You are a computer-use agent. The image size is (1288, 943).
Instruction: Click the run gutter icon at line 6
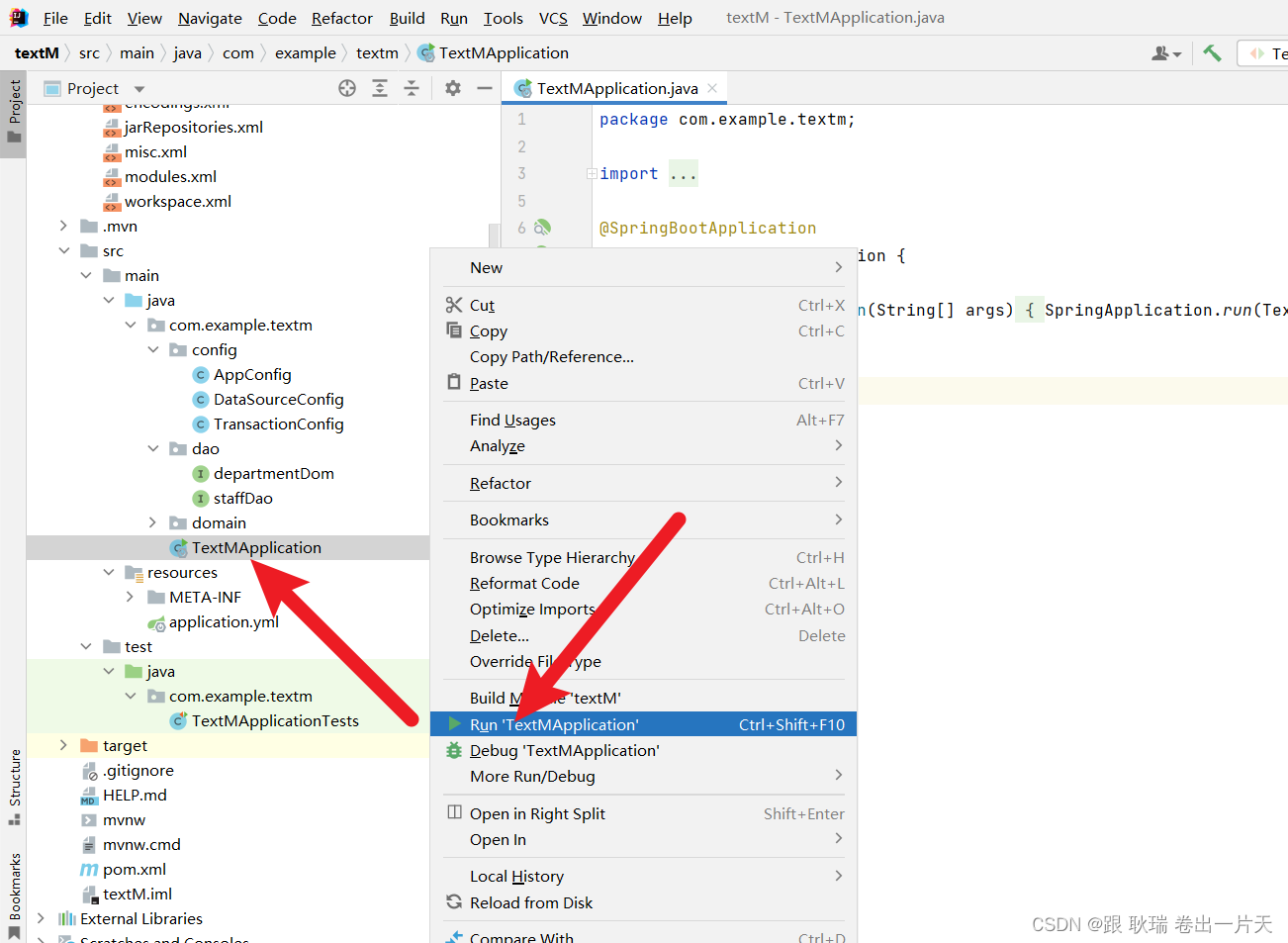[x=542, y=228]
